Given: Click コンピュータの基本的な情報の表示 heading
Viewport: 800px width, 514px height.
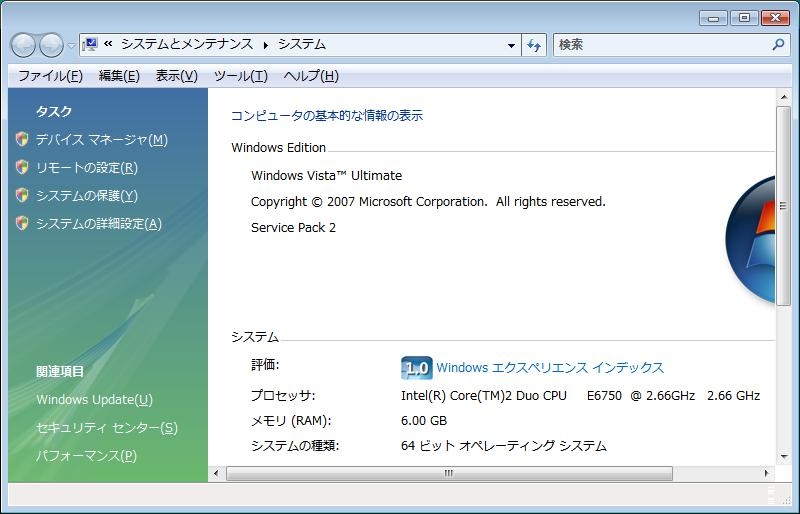Looking at the screenshot, I should (x=327, y=115).
